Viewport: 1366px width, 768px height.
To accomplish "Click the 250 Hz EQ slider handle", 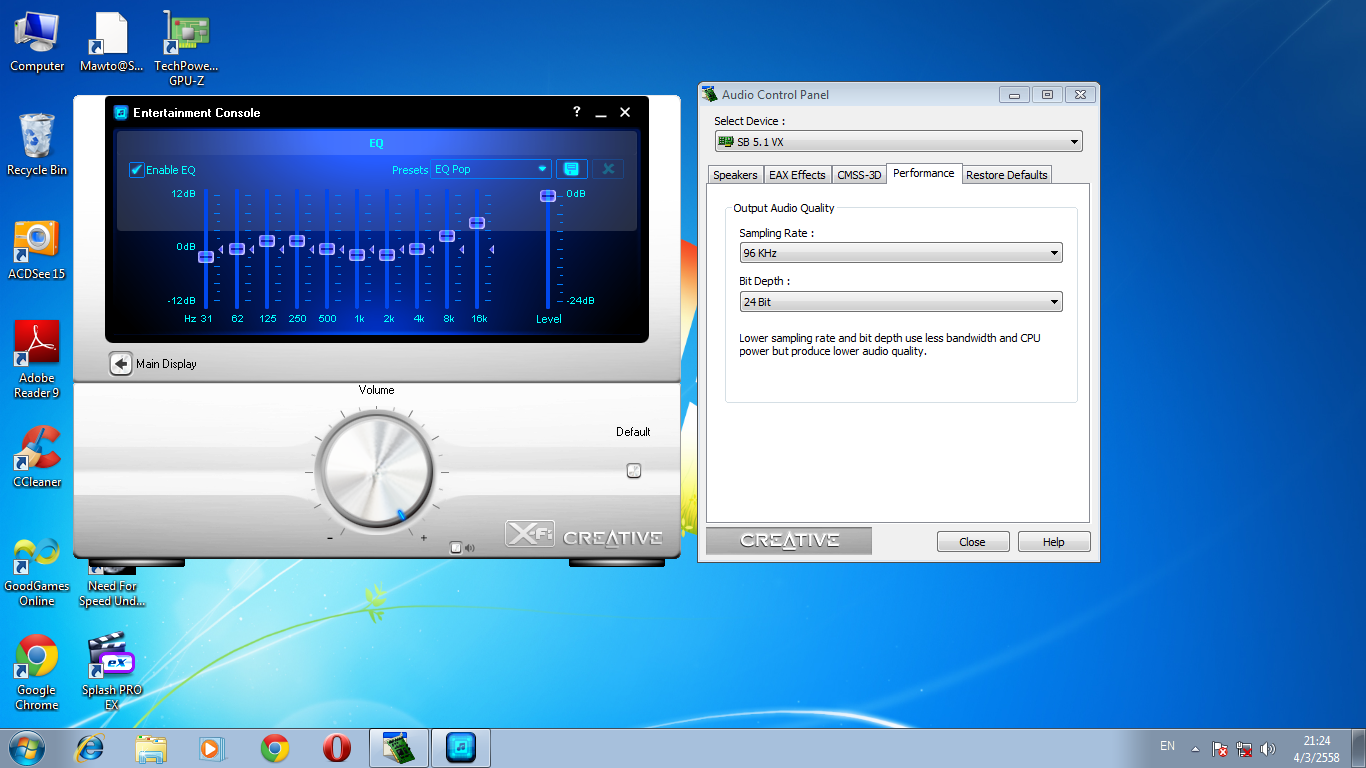I will pyautogui.click(x=297, y=240).
